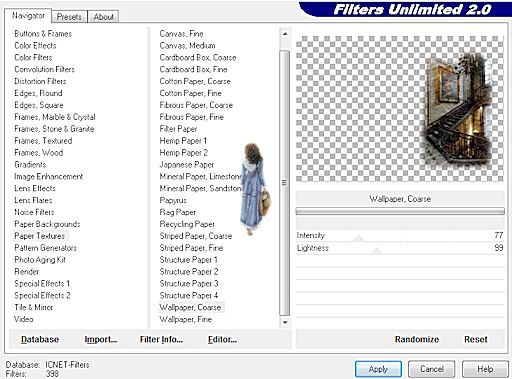The image size is (512, 379).
Task: Select Paper Backgrounds category
Action: tap(47, 224)
